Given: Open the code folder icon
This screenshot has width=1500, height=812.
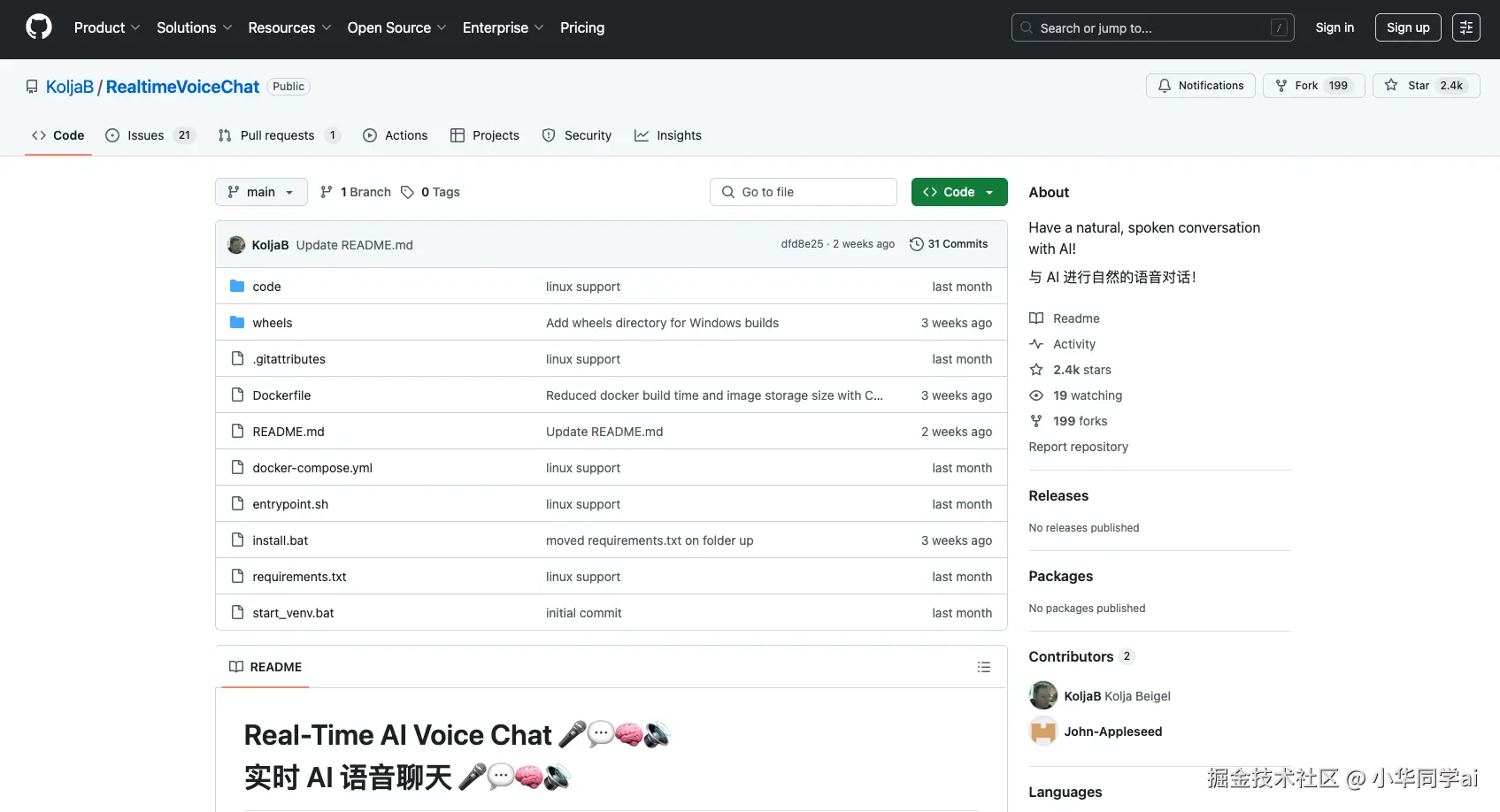Looking at the screenshot, I should (x=237, y=286).
